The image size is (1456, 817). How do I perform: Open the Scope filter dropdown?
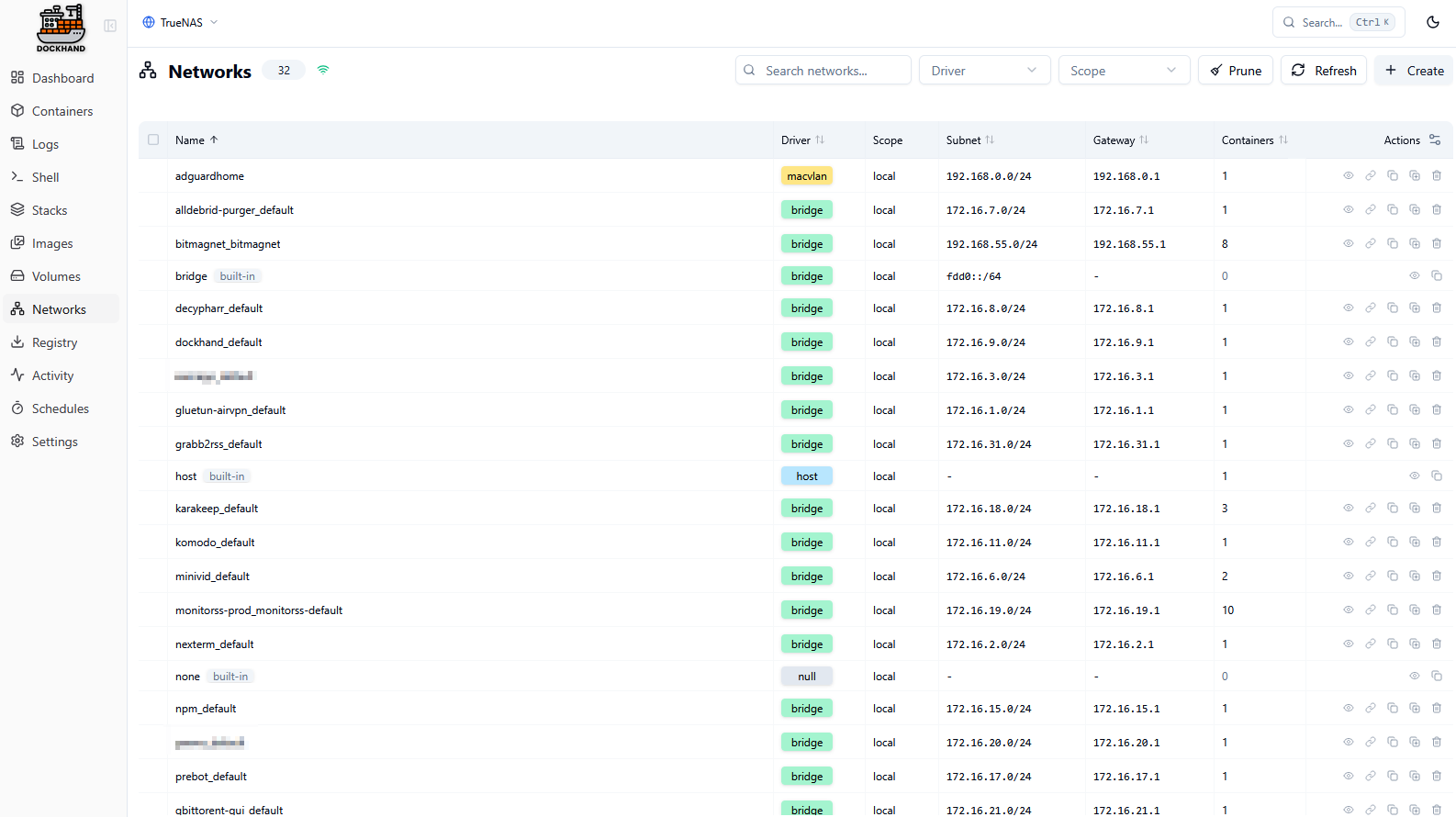coord(1124,71)
